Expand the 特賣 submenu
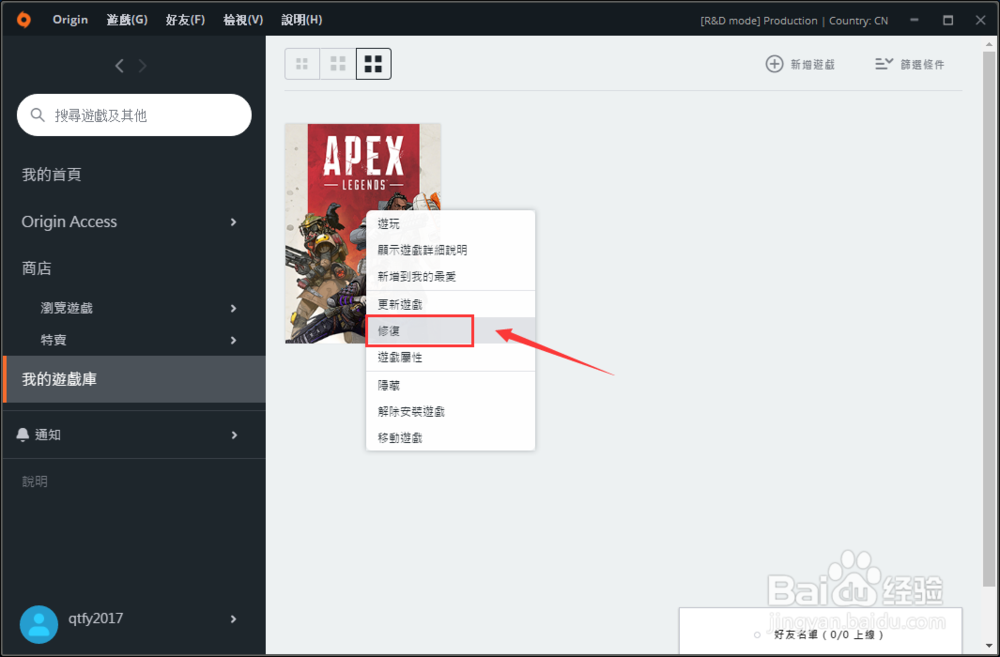The width and height of the screenshot is (1000, 657). (233, 340)
